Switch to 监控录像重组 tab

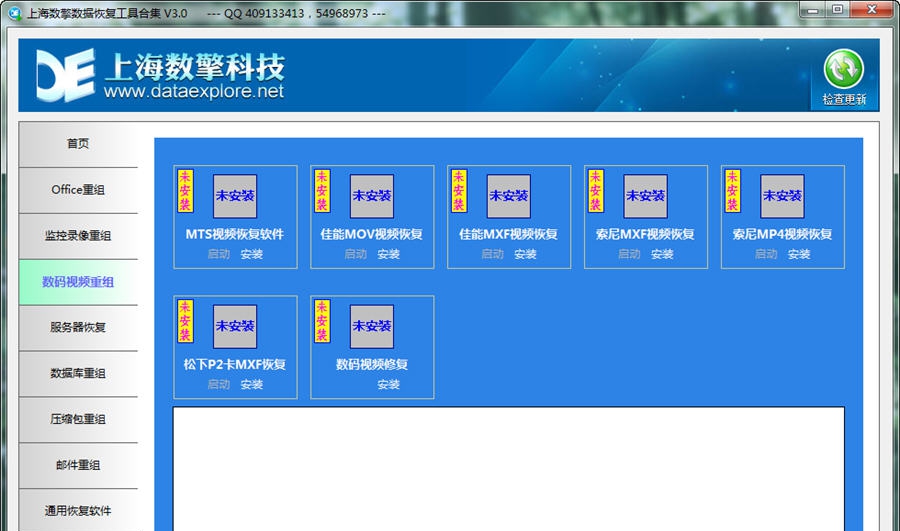(x=78, y=236)
